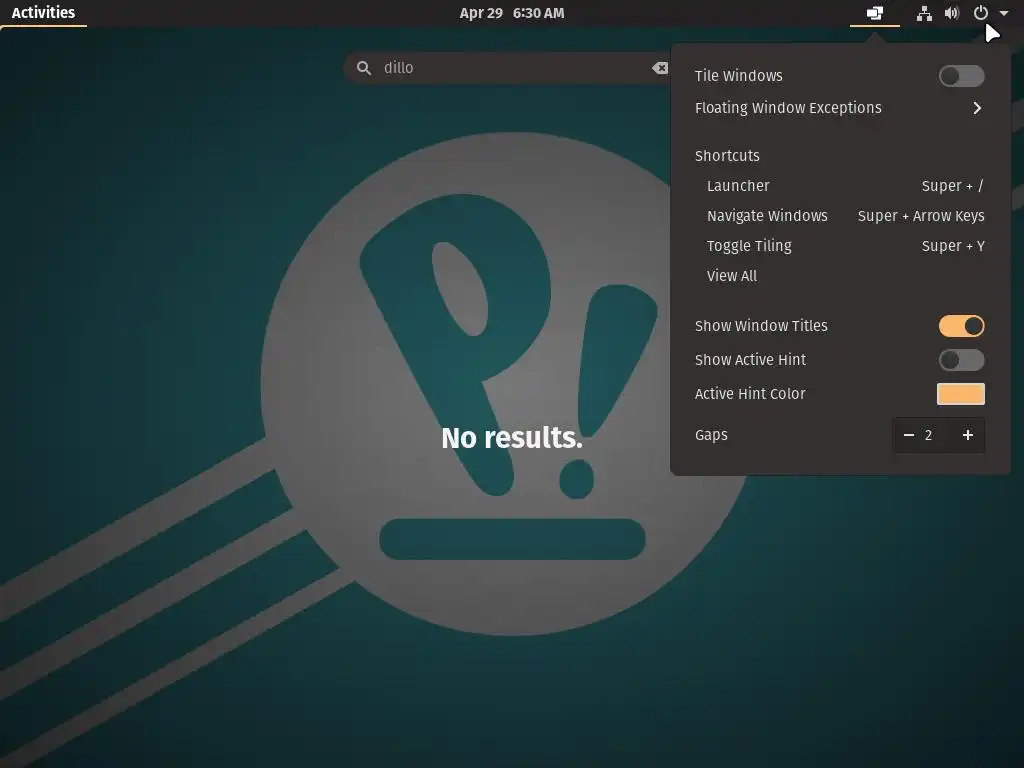Screen dimensions: 1024x768
Task: Pick the orange Active Hint Color swatch
Action: (961, 394)
